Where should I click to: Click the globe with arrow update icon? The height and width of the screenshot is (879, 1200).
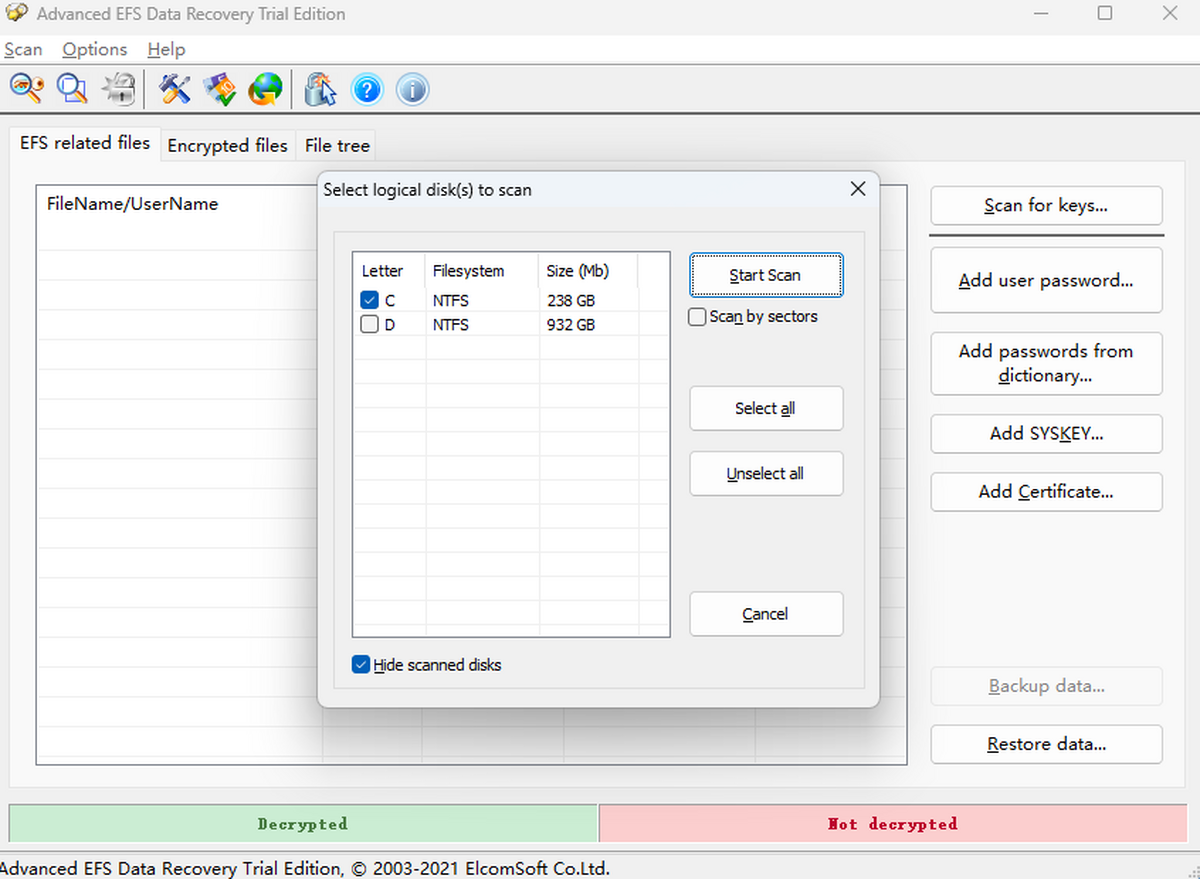point(266,88)
